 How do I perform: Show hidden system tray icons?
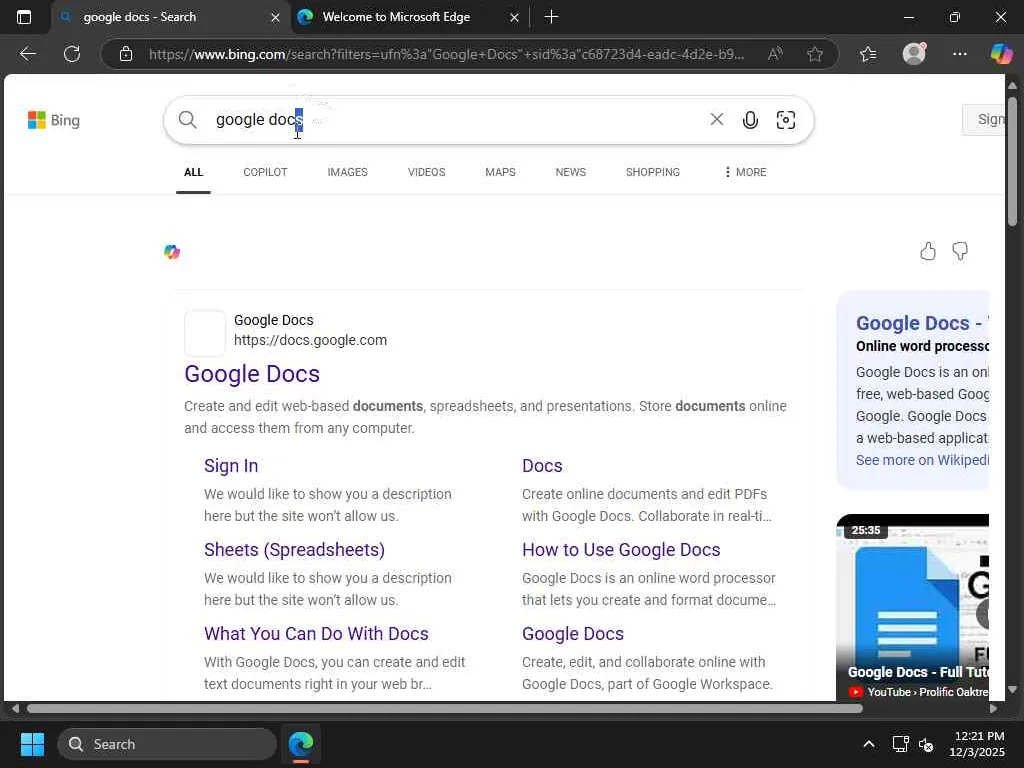[869, 744]
